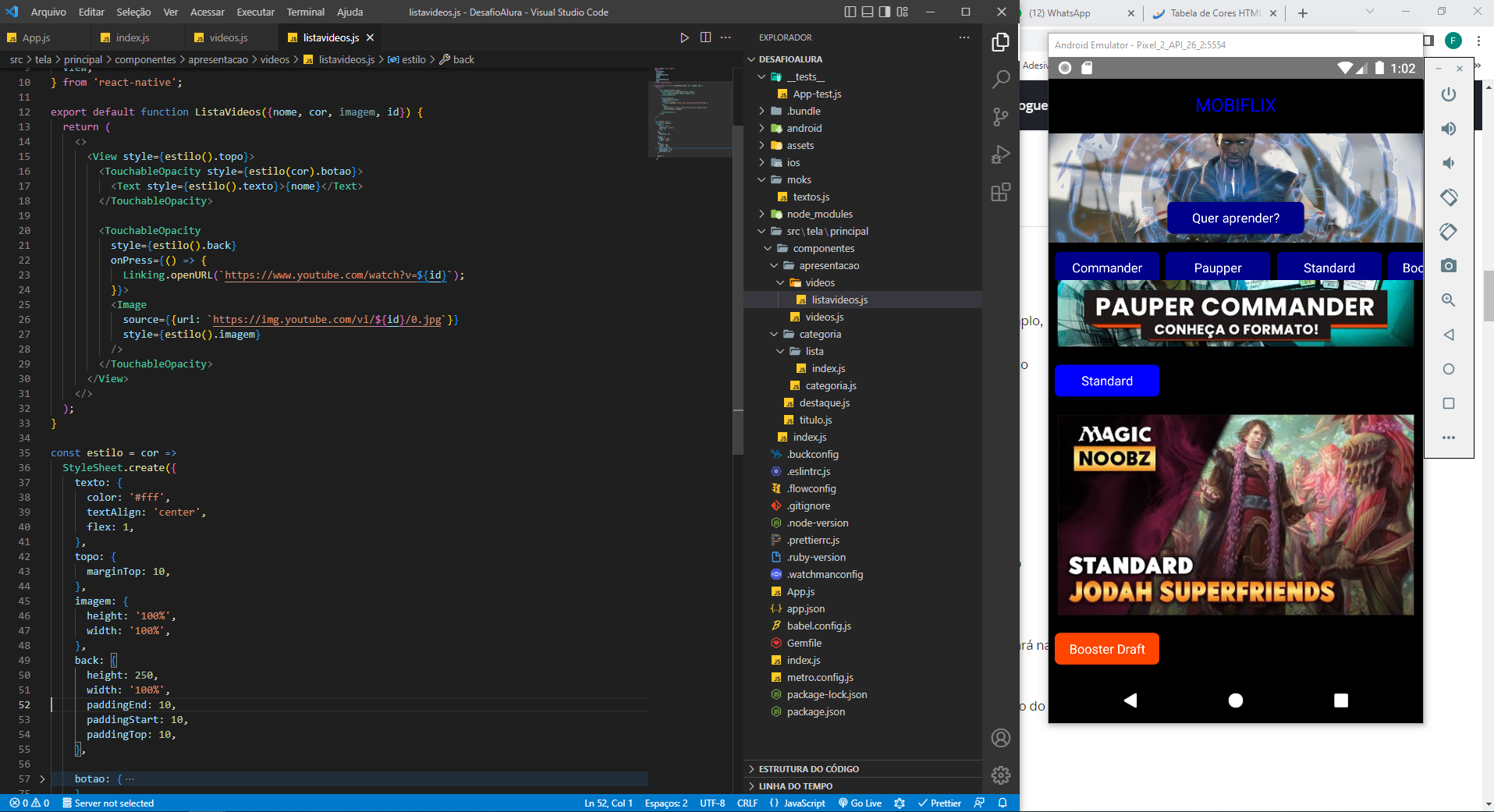Open the Seleção menu
1494x812 pixels.
click(x=133, y=12)
